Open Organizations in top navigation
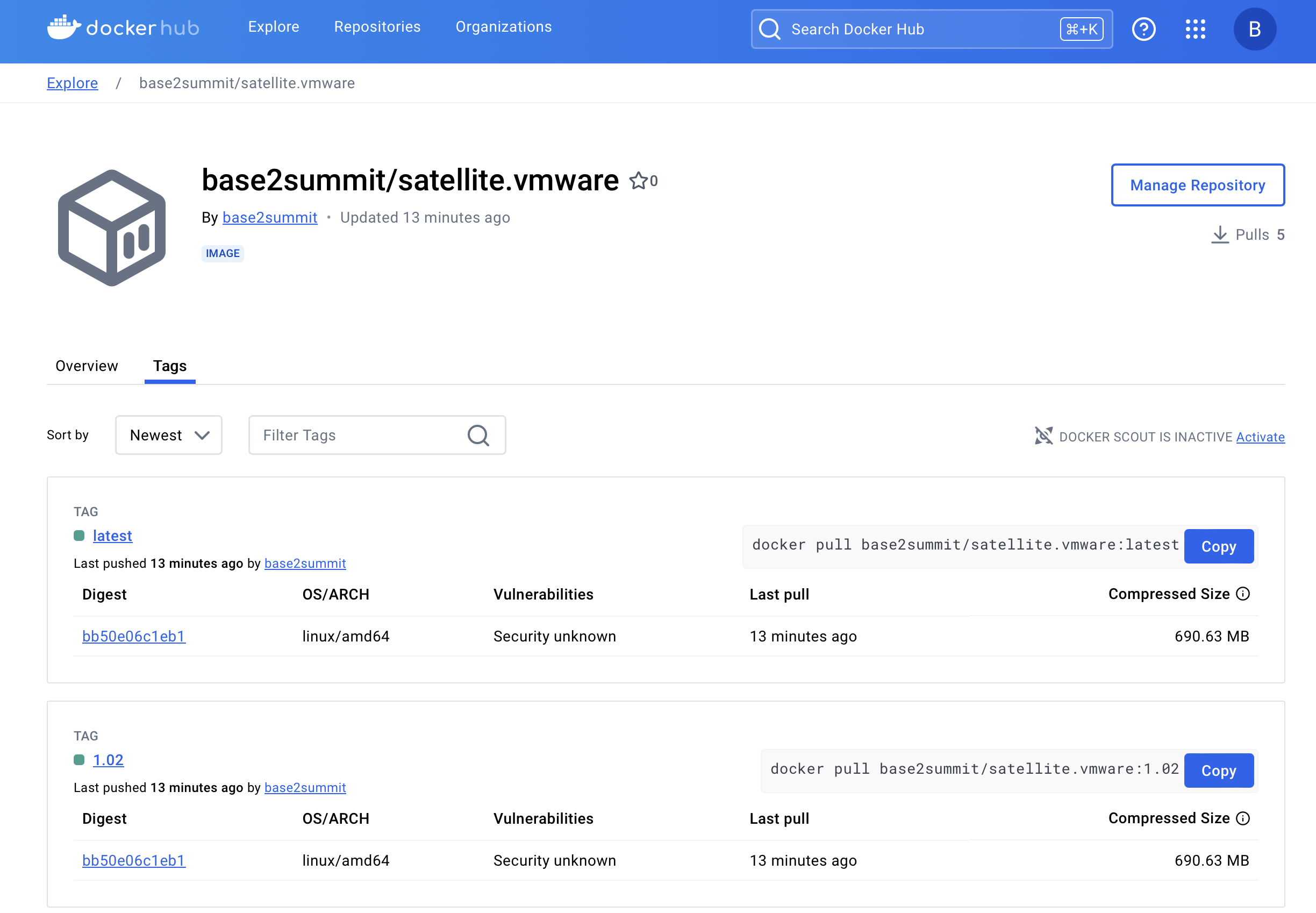 [x=504, y=27]
